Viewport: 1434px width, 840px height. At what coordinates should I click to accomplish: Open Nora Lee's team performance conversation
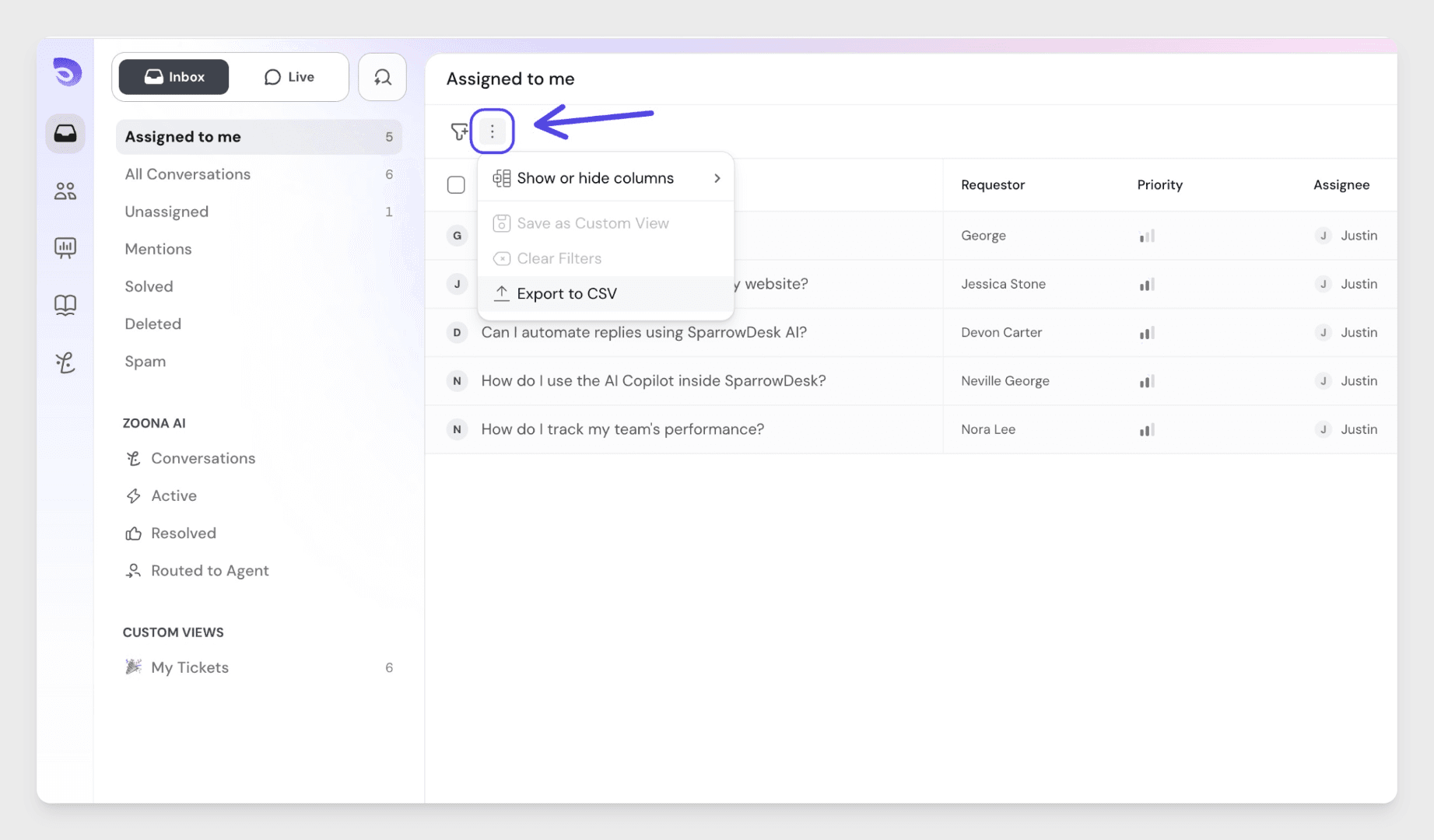622,429
